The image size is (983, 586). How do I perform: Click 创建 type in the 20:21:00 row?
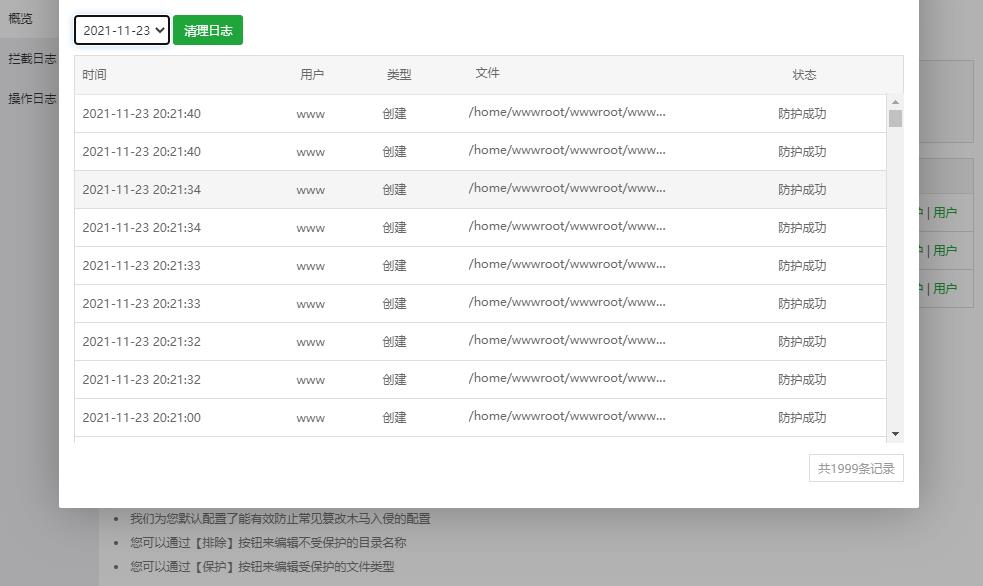pos(394,417)
